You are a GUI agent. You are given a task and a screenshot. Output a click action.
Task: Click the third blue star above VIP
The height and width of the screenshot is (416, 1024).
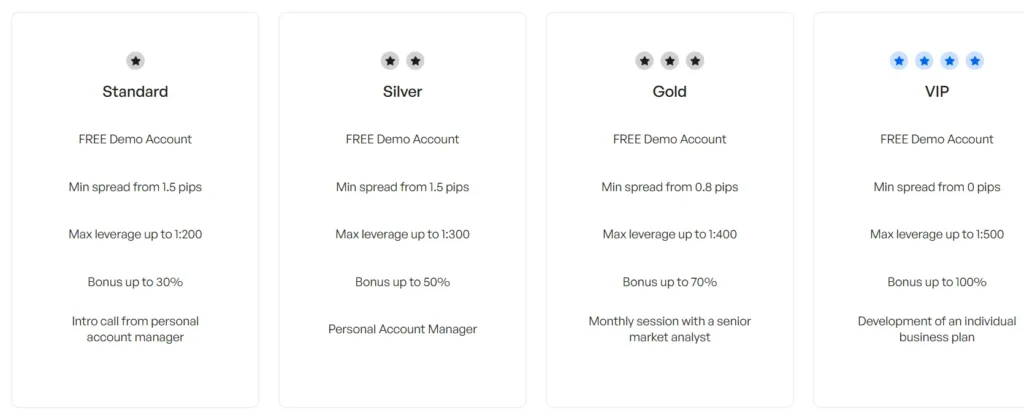point(949,61)
